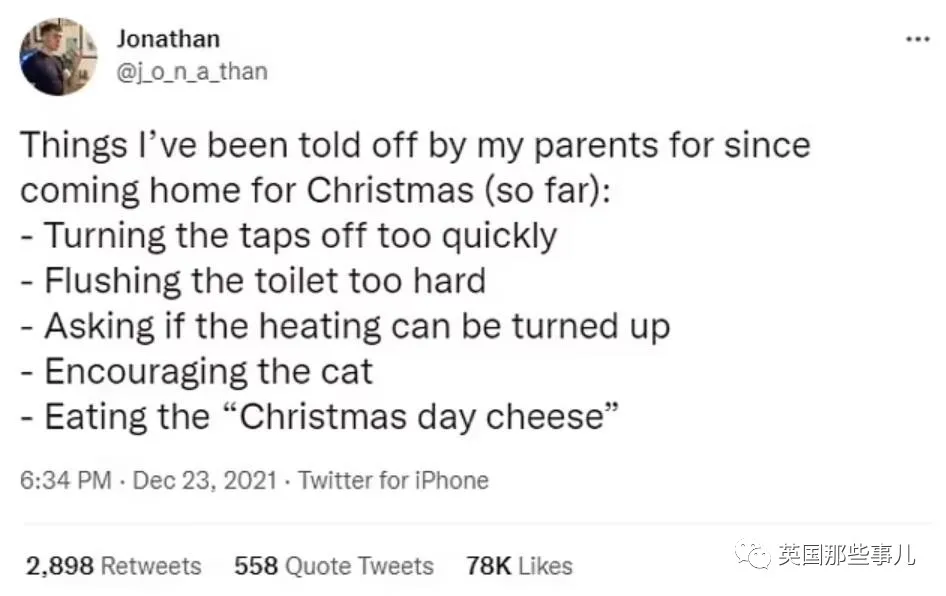Open the three-dot more options menu
Viewport: 946px width, 596px height.
[916, 40]
